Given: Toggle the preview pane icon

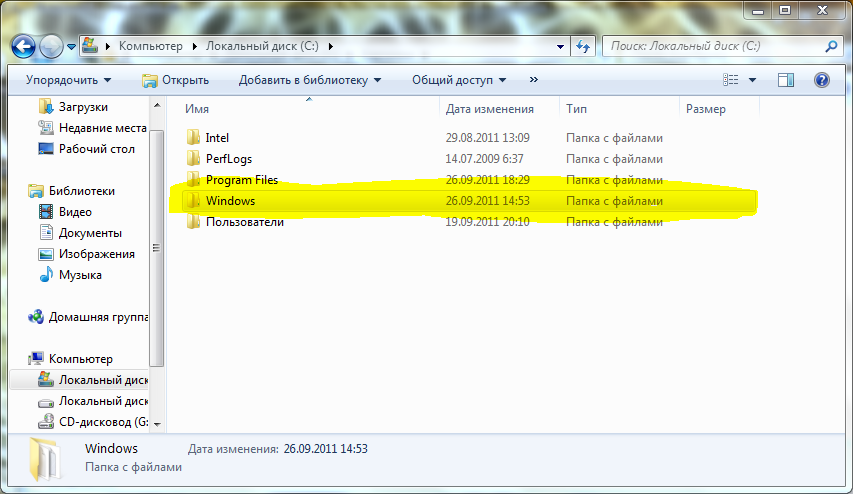Looking at the screenshot, I should (786, 80).
